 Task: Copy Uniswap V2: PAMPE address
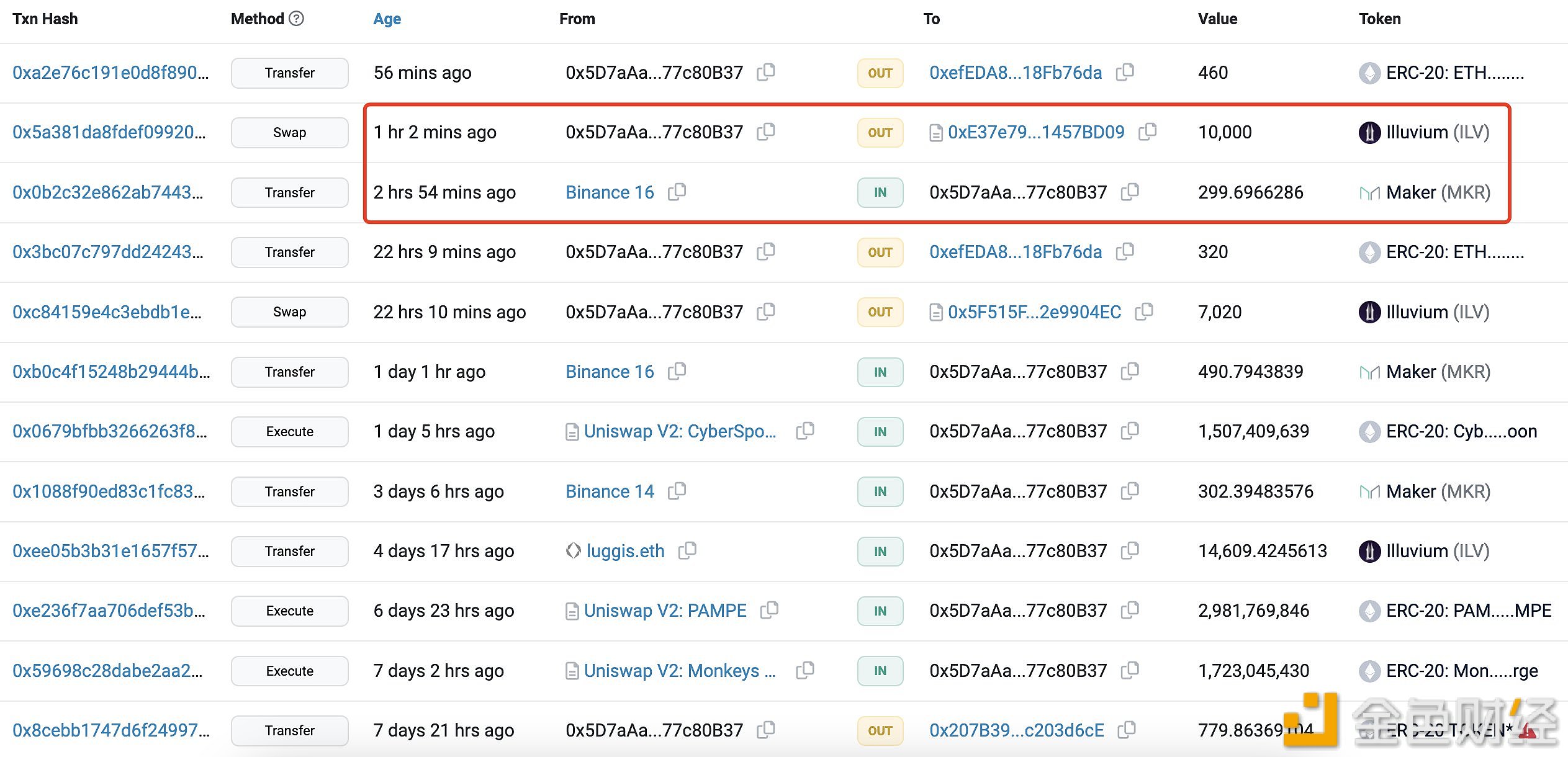click(769, 610)
